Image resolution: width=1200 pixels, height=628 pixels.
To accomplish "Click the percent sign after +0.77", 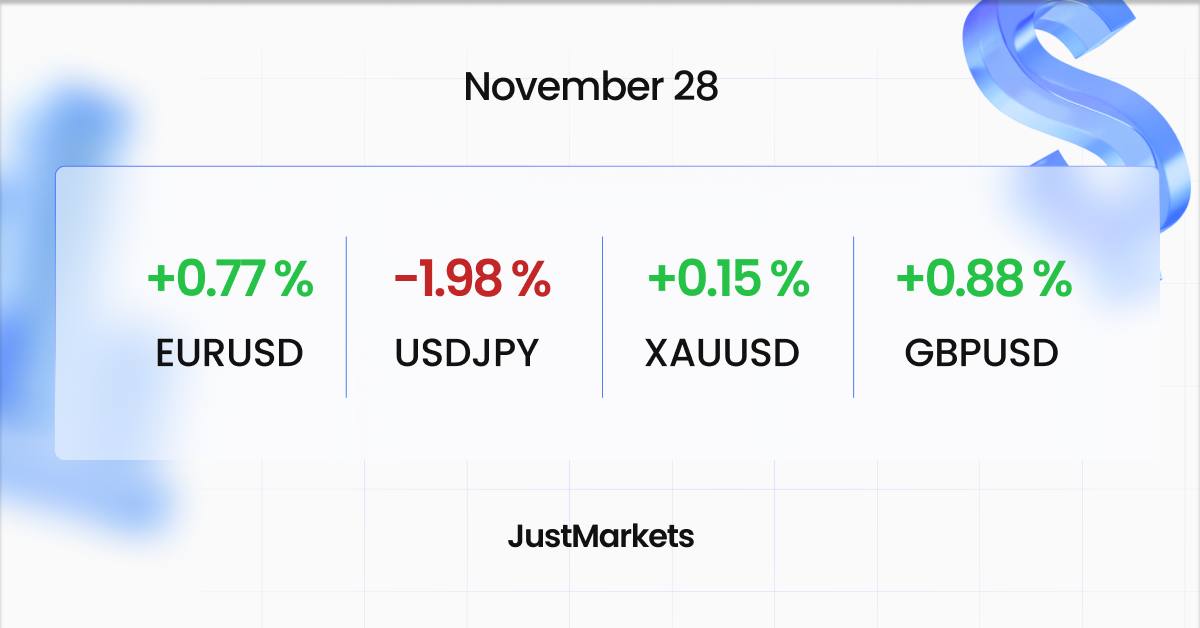I will coord(295,280).
